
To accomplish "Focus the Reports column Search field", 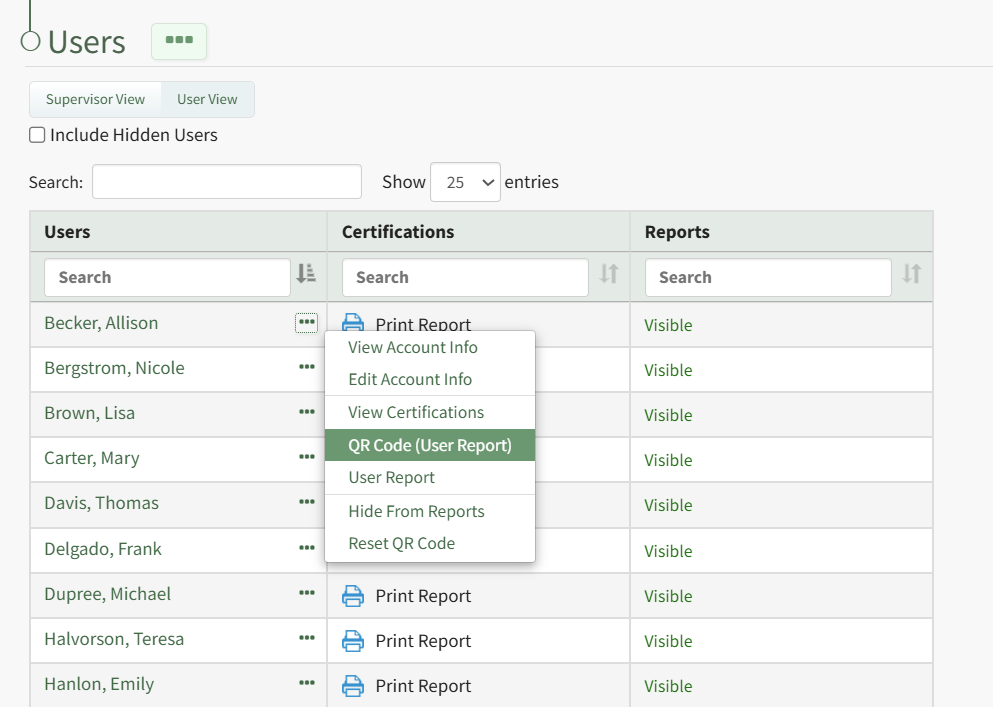I will 768,277.
